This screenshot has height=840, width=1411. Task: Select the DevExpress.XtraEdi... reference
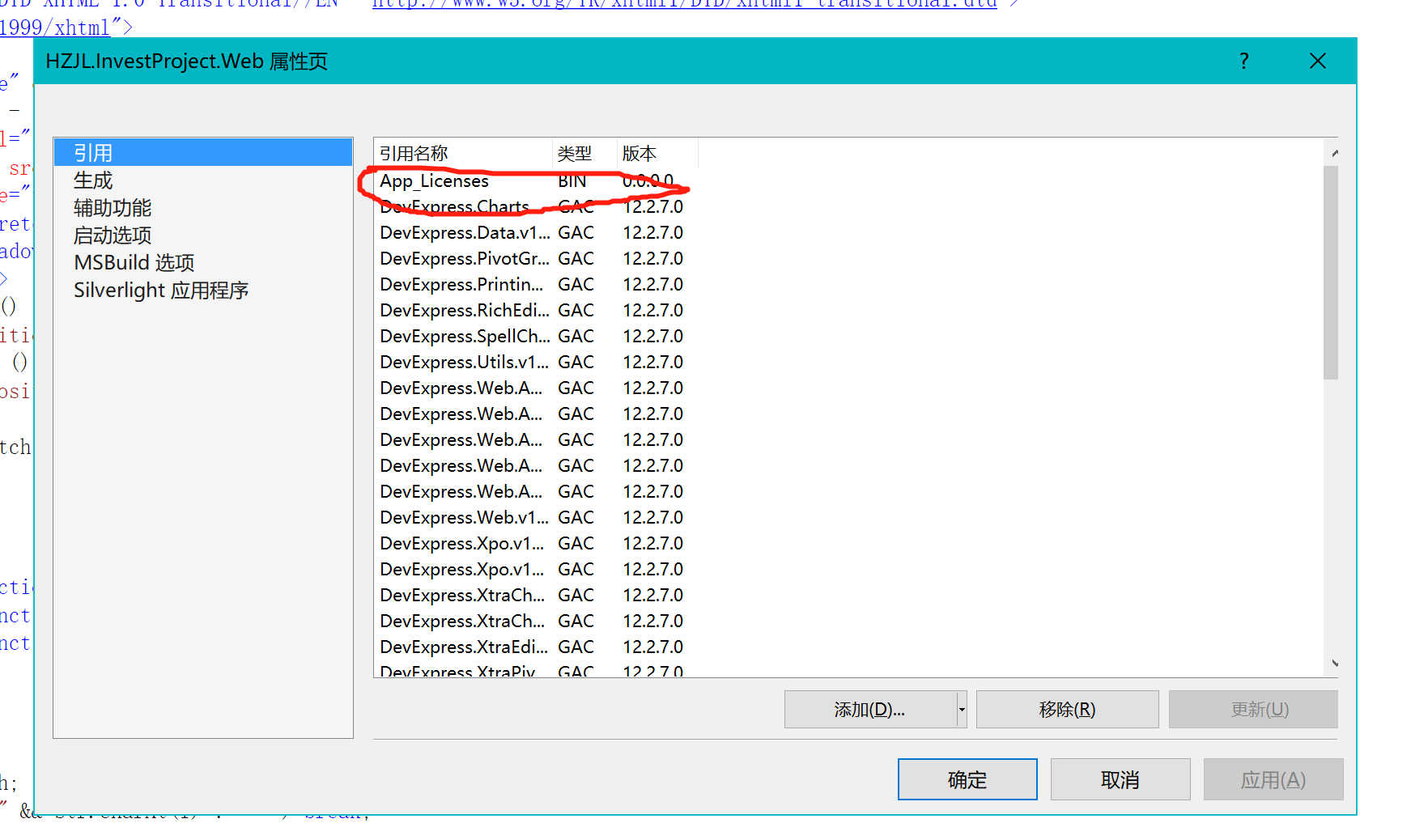pyautogui.click(x=534, y=647)
